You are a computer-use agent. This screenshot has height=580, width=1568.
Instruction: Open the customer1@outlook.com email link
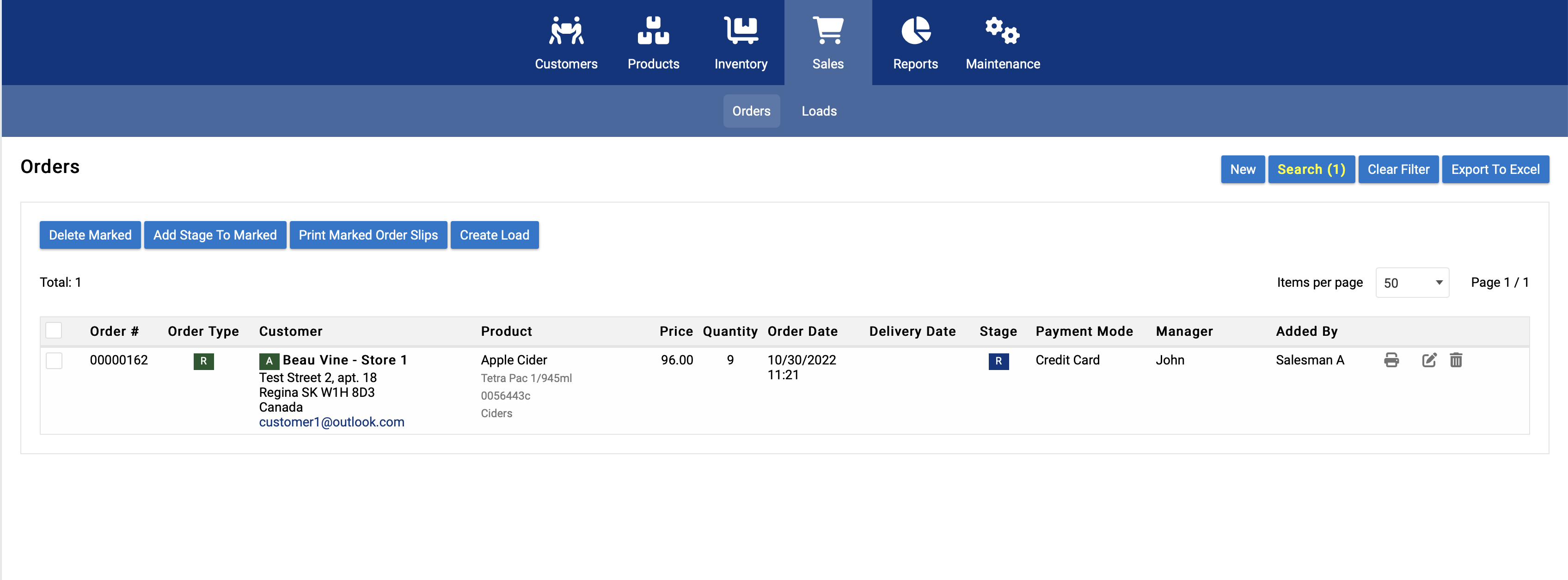(x=331, y=422)
